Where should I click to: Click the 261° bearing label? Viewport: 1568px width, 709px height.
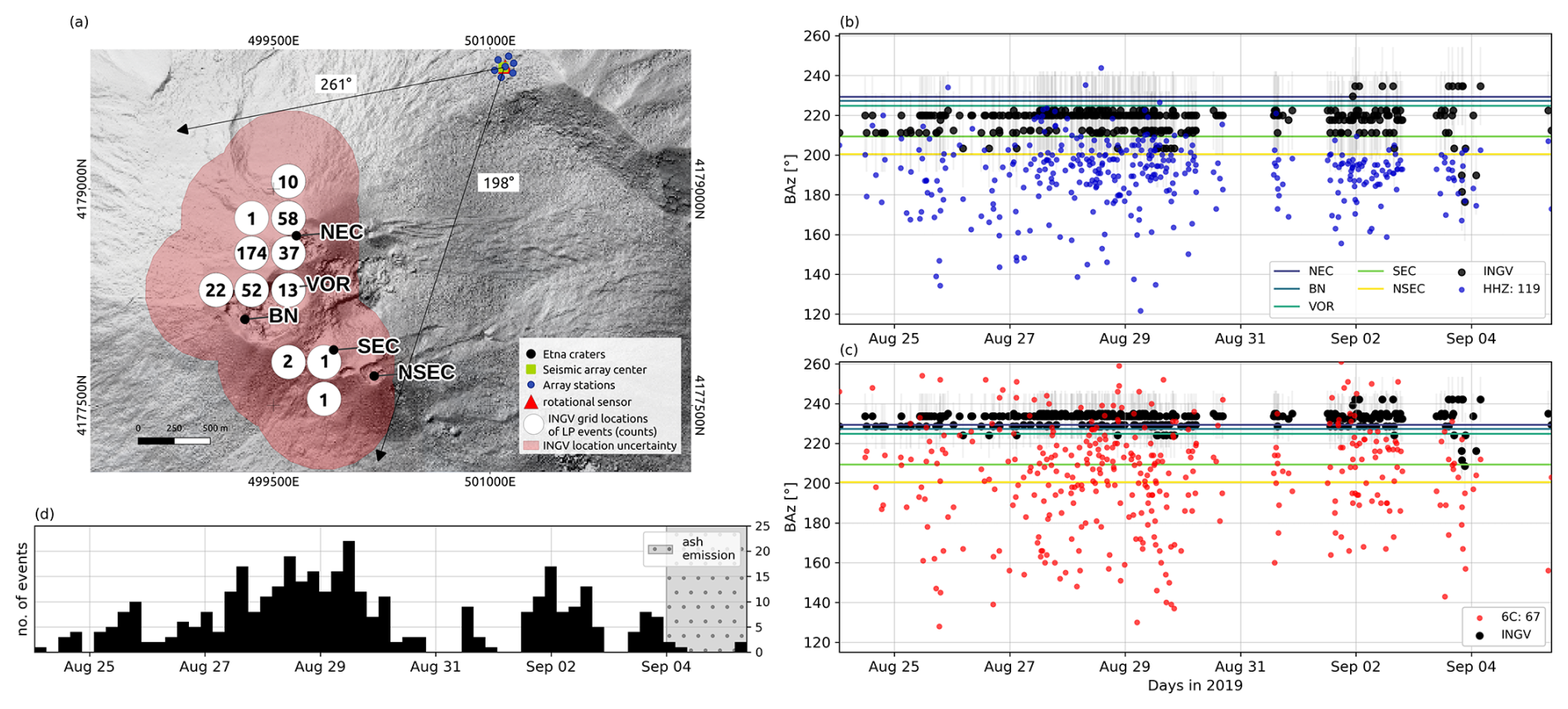pos(336,84)
